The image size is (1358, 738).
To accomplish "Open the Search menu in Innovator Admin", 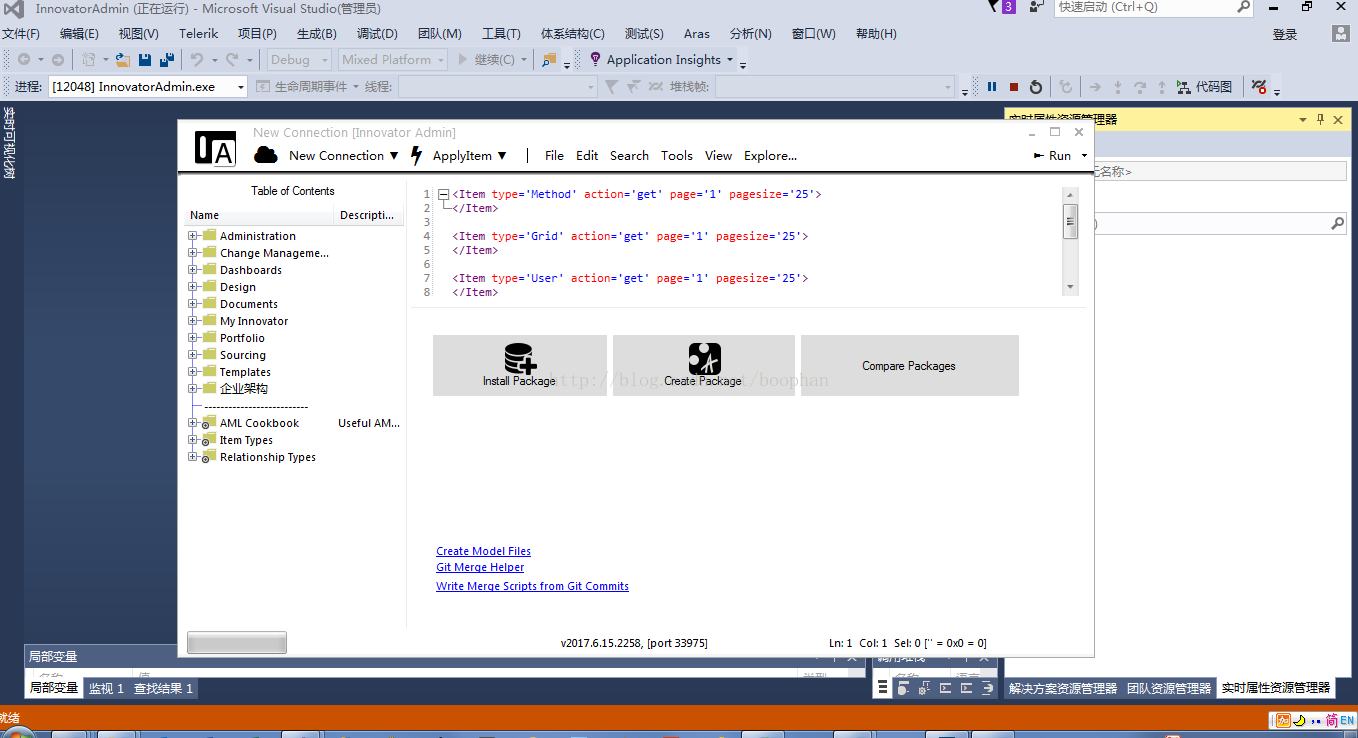I will (629, 156).
